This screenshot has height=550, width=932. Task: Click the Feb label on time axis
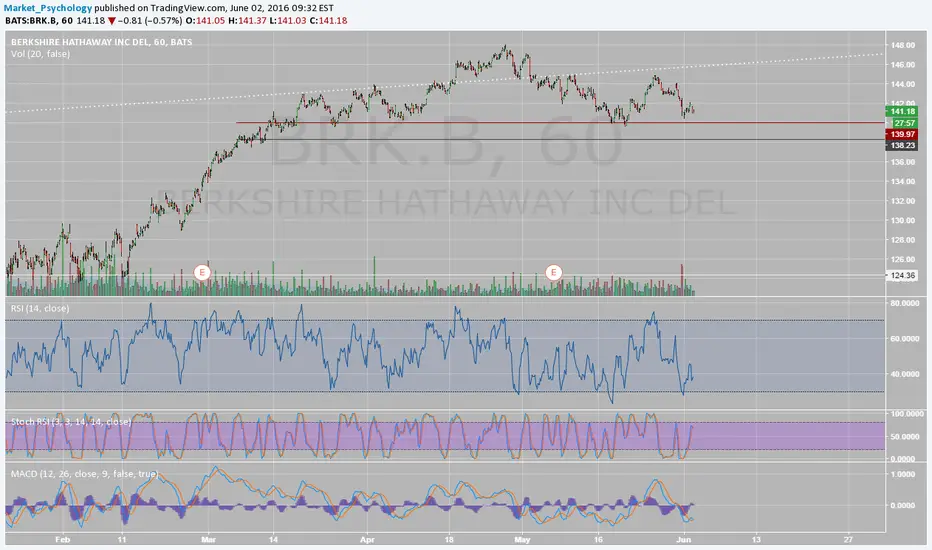(62, 540)
